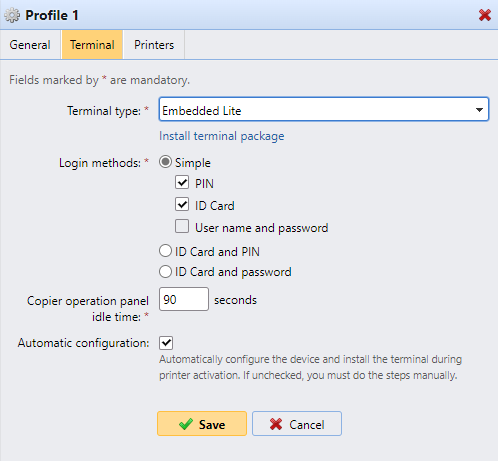Uncheck the PIN checkbox
The image size is (498, 461).
tap(182, 182)
